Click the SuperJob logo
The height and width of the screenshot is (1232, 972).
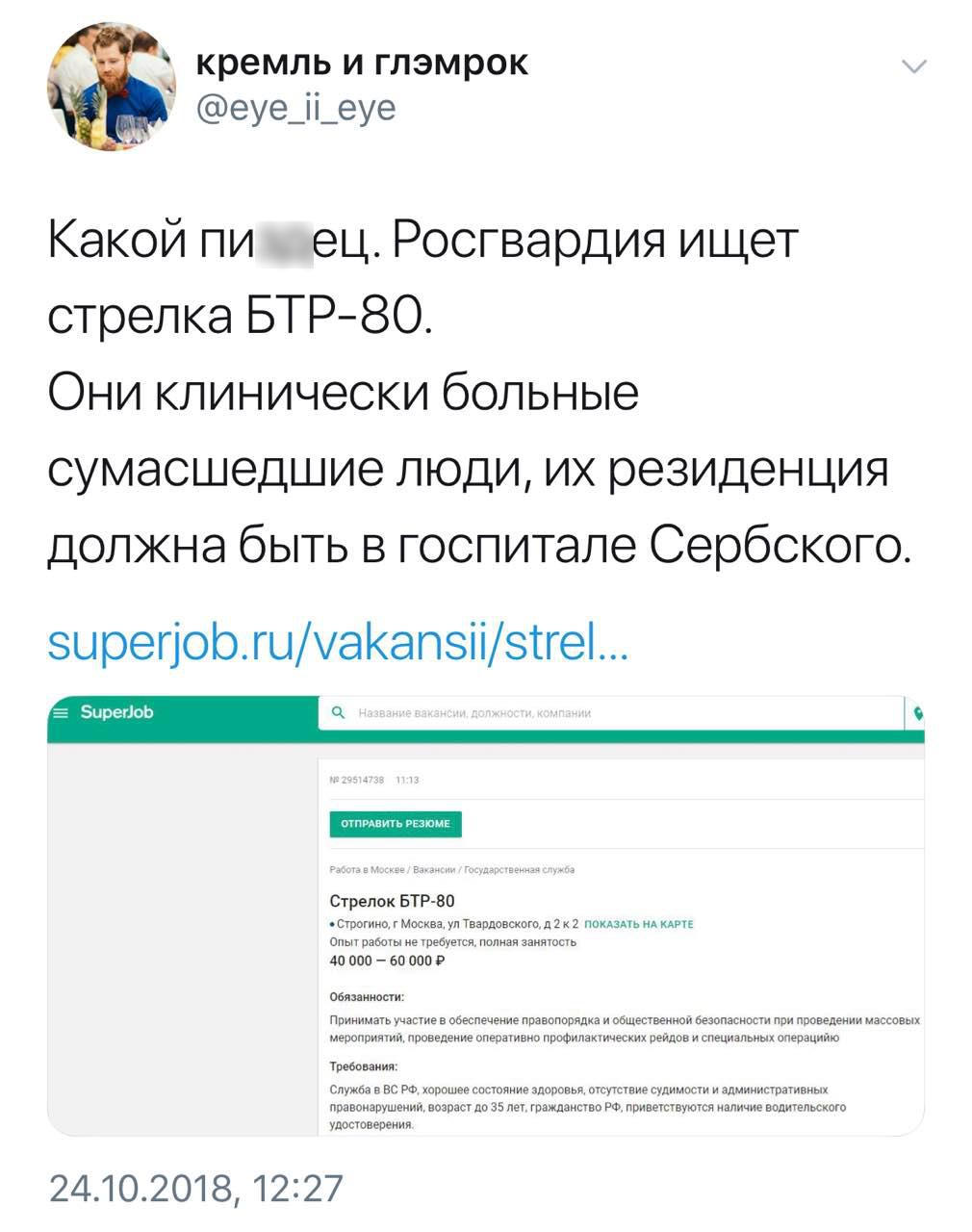pos(116,713)
